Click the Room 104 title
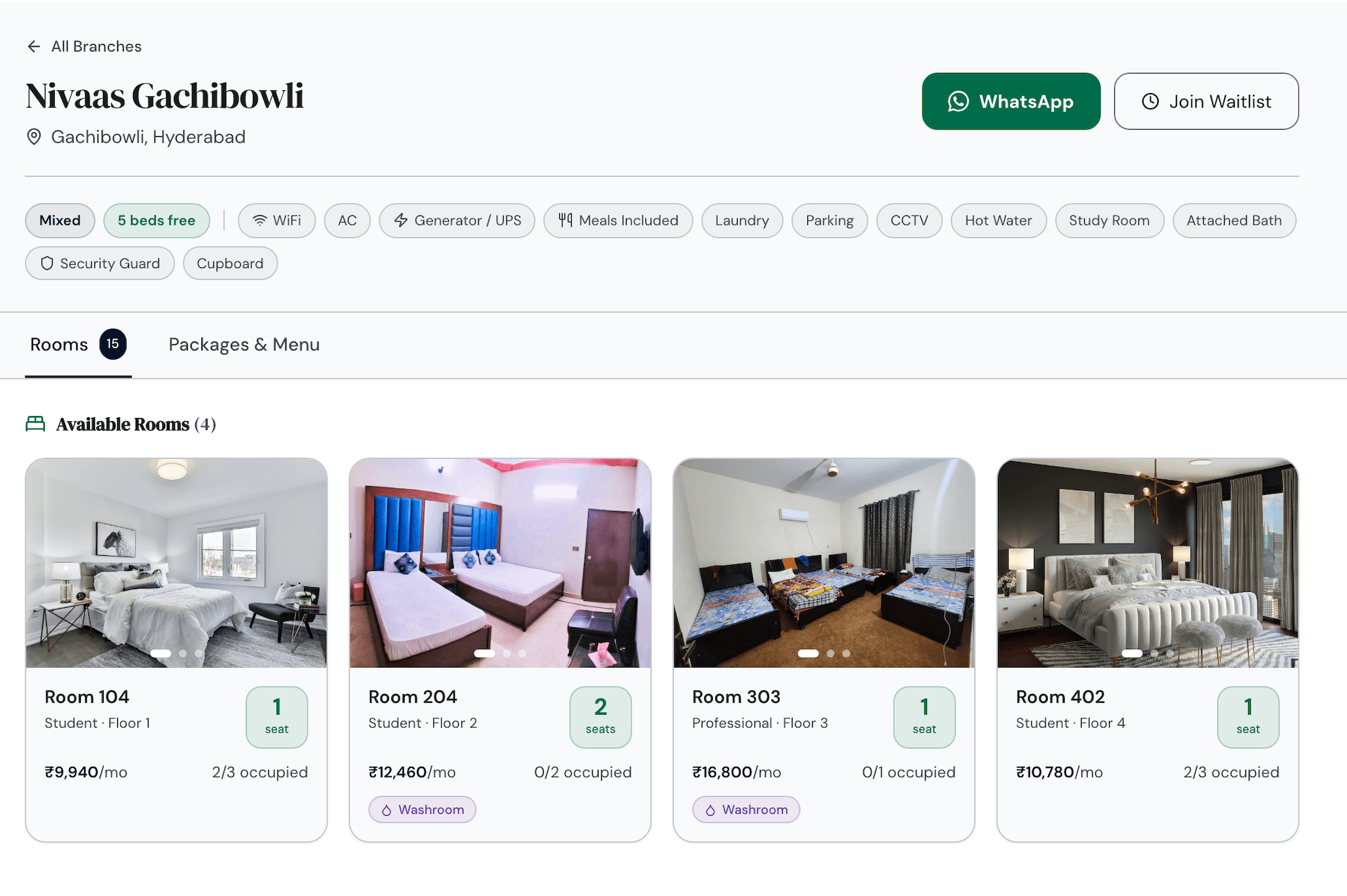This screenshot has width=1347, height=896. tap(87, 697)
